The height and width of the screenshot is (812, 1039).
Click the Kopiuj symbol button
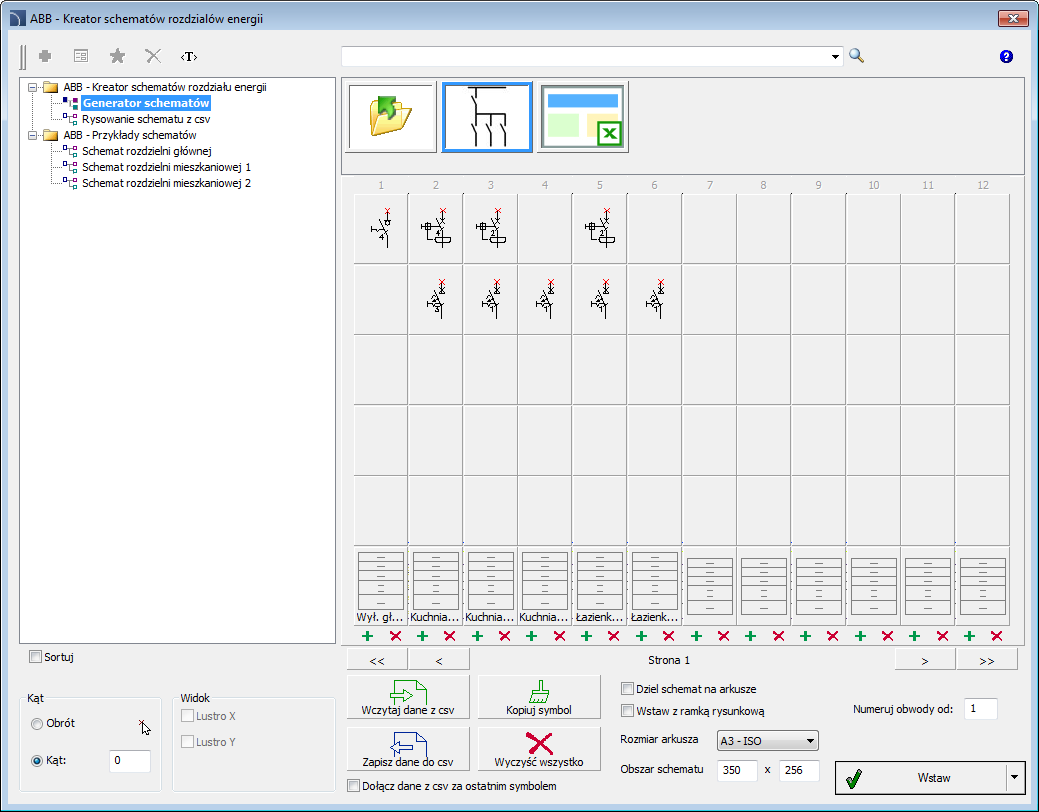(539, 697)
